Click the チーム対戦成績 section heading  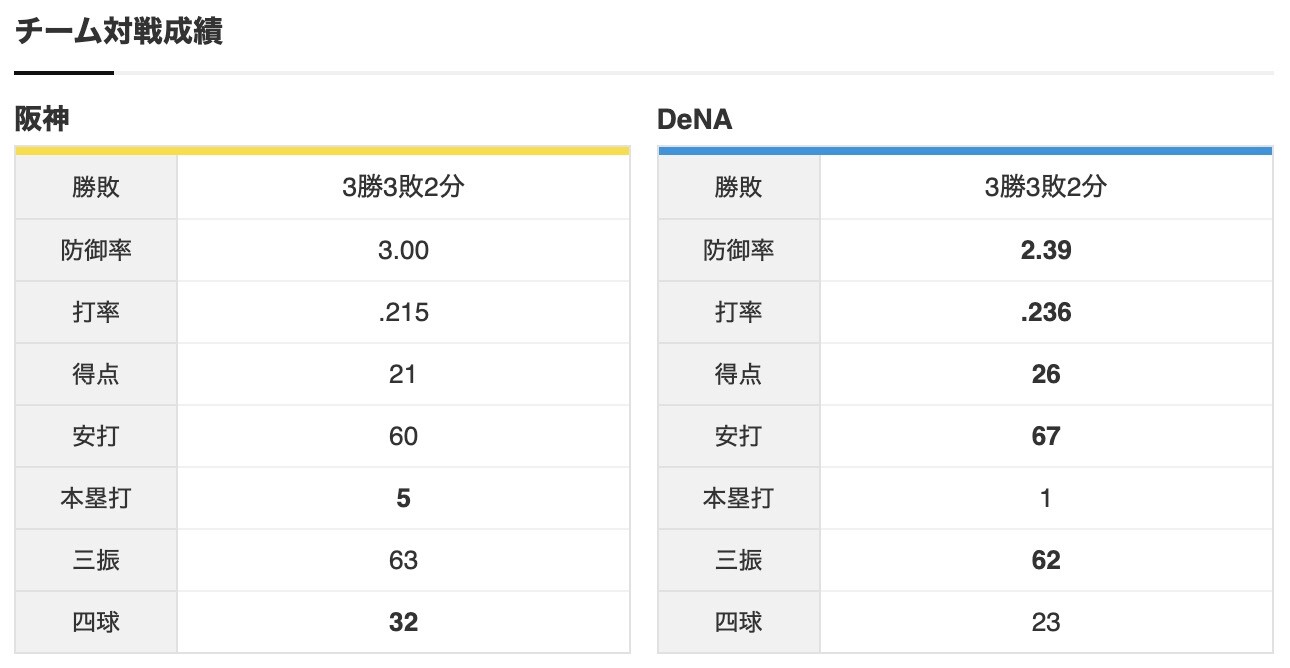118,32
